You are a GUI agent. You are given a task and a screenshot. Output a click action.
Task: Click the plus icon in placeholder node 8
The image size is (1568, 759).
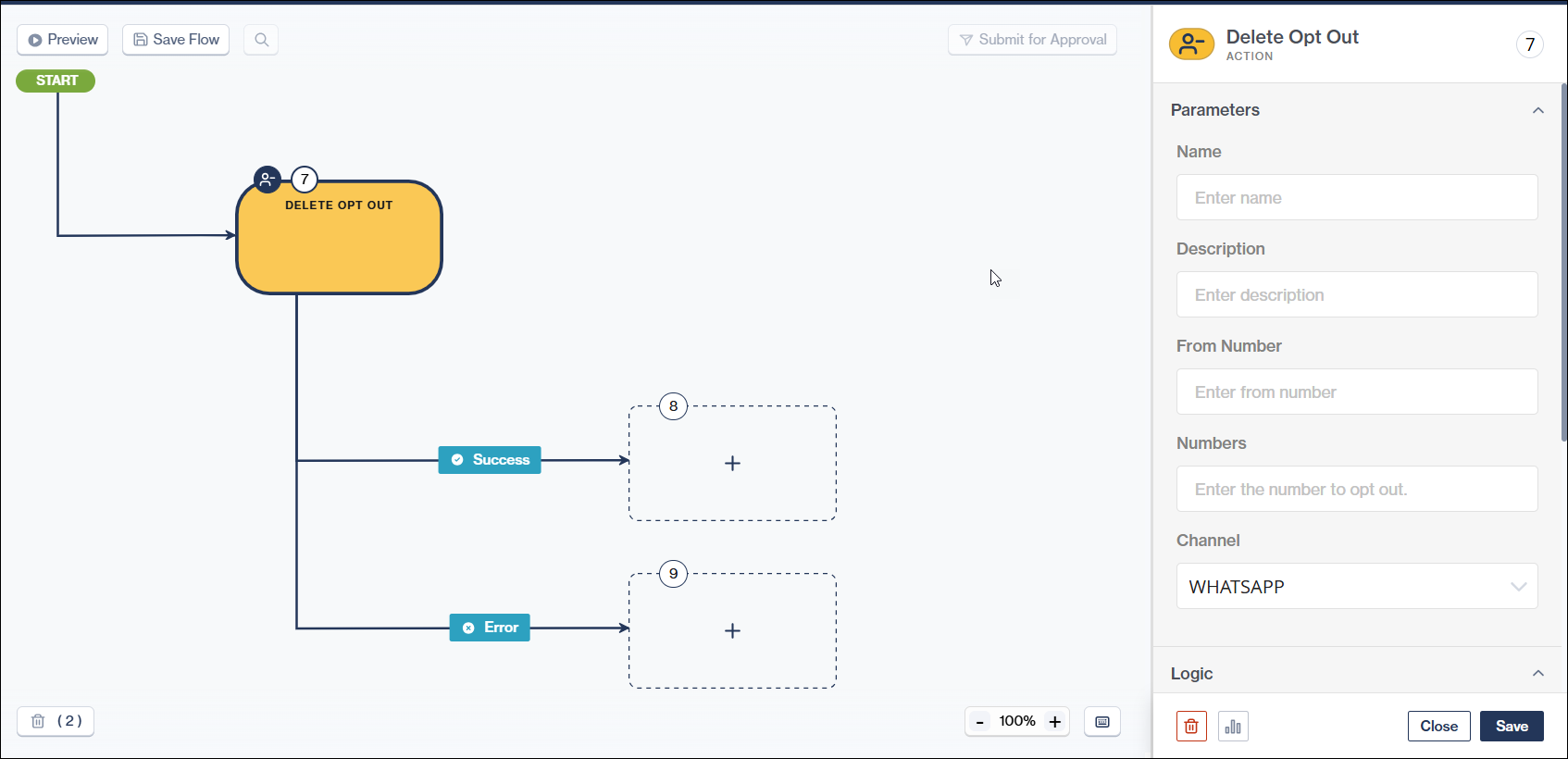[732, 463]
